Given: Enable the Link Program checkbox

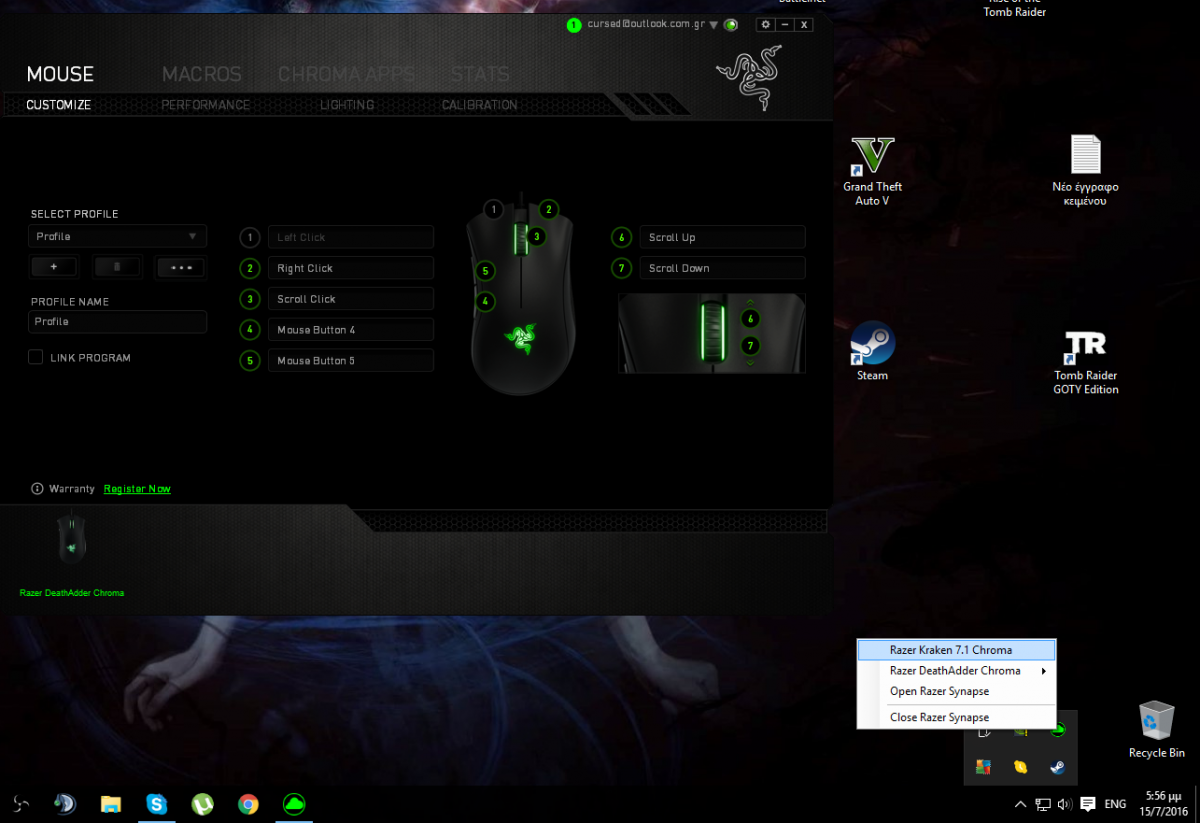Looking at the screenshot, I should pos(36,357).
